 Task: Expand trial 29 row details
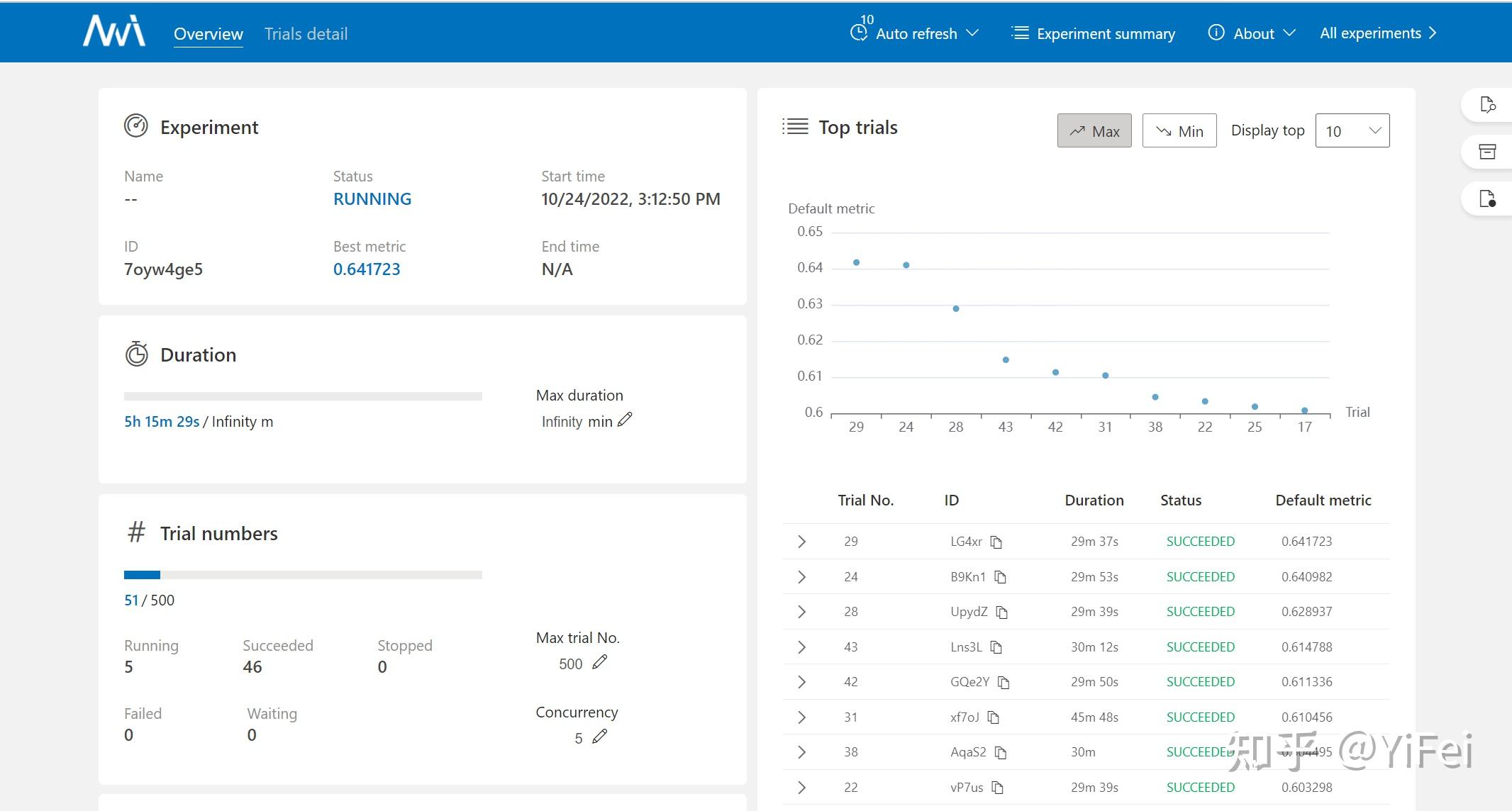(801, 542)
